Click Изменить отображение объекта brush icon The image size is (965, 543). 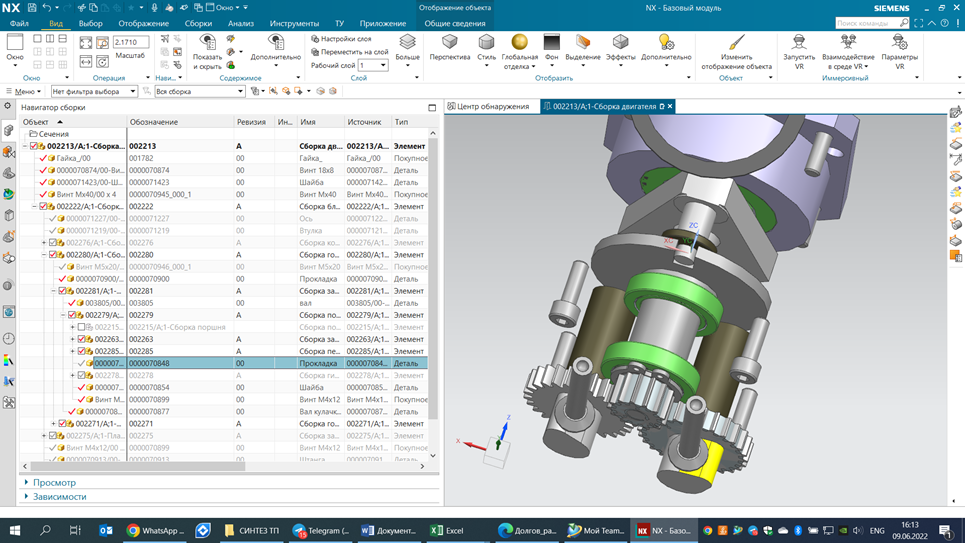coord(737,42)
